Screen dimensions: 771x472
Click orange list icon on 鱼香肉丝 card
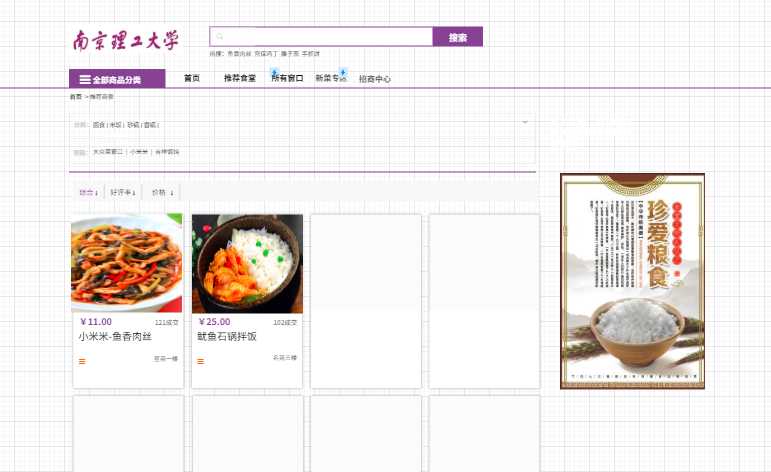[x=82, y=361]
